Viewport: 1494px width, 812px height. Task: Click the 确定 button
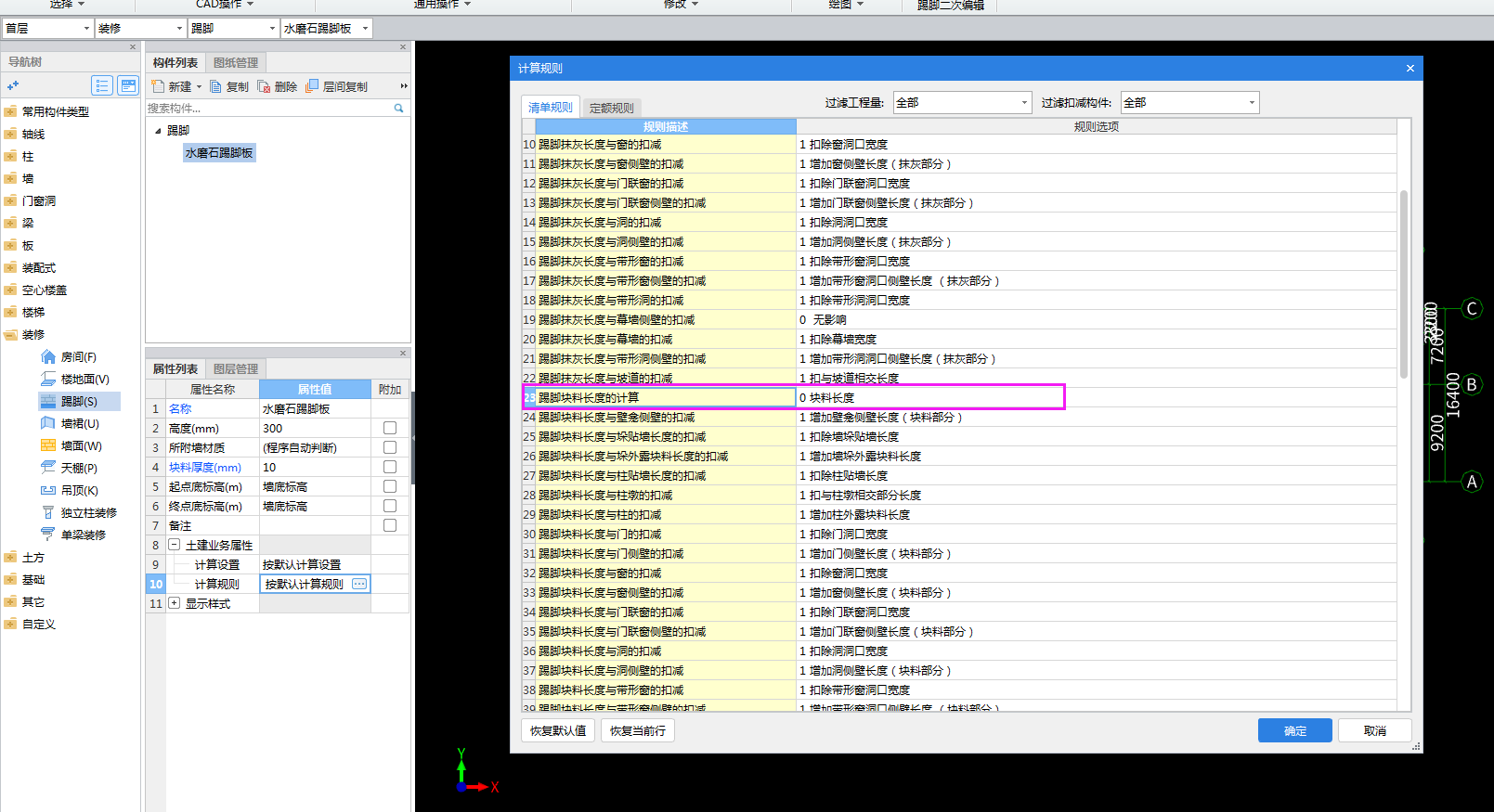1295,730
